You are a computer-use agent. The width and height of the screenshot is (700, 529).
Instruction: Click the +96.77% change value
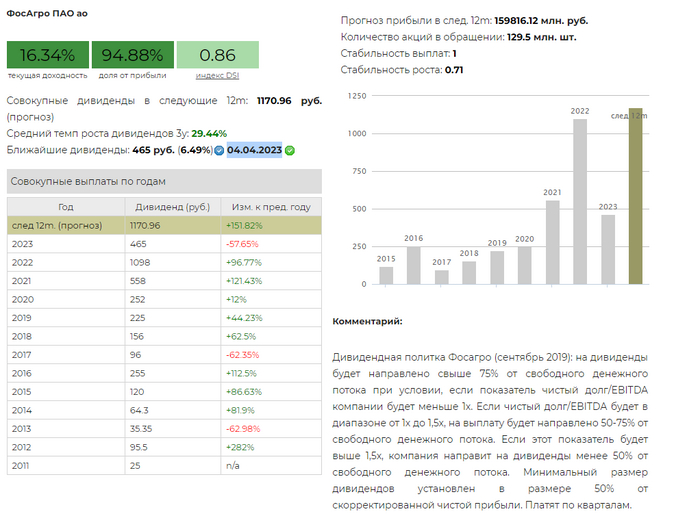(x=244, y=262)
